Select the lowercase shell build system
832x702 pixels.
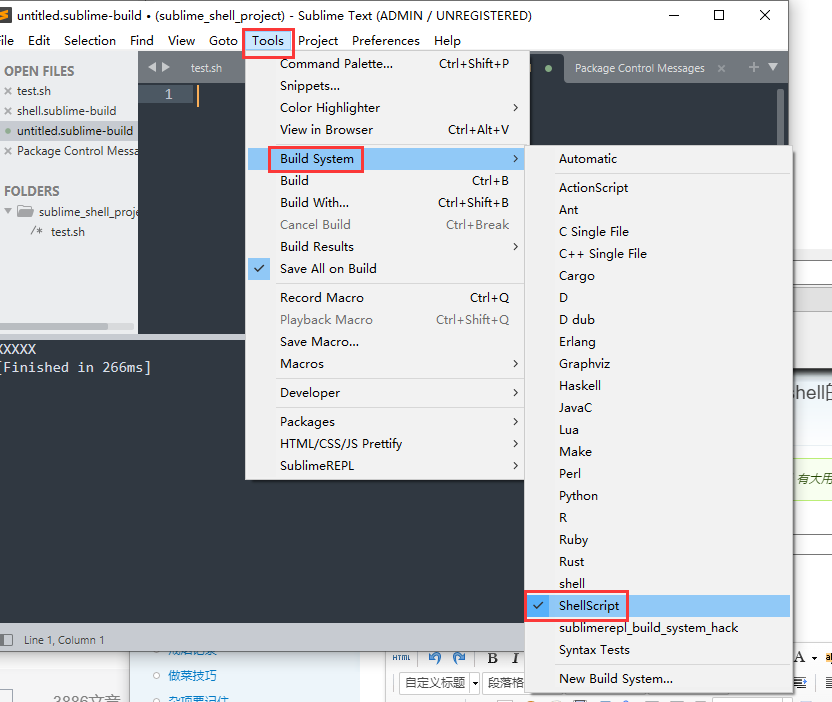tap(659, 584)
